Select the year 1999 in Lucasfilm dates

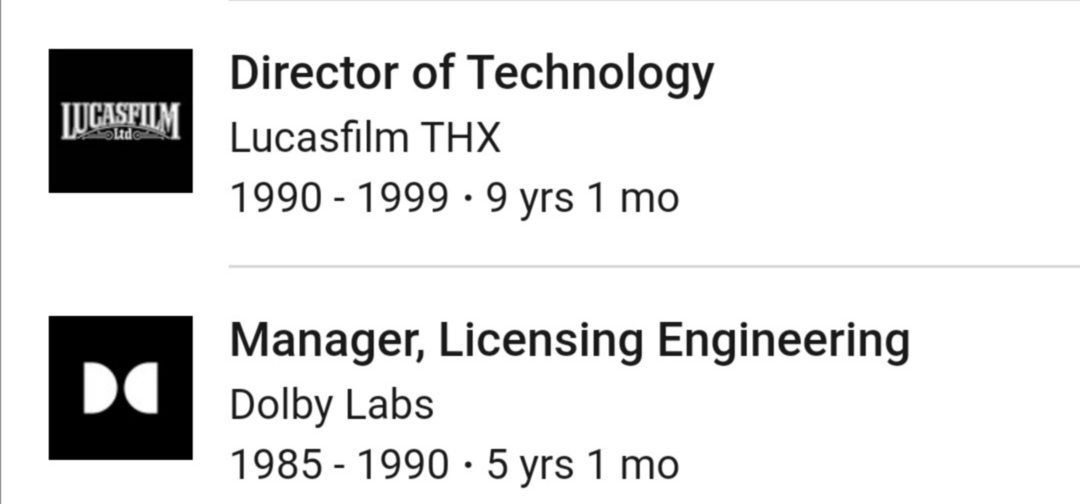tap(403, 198)
